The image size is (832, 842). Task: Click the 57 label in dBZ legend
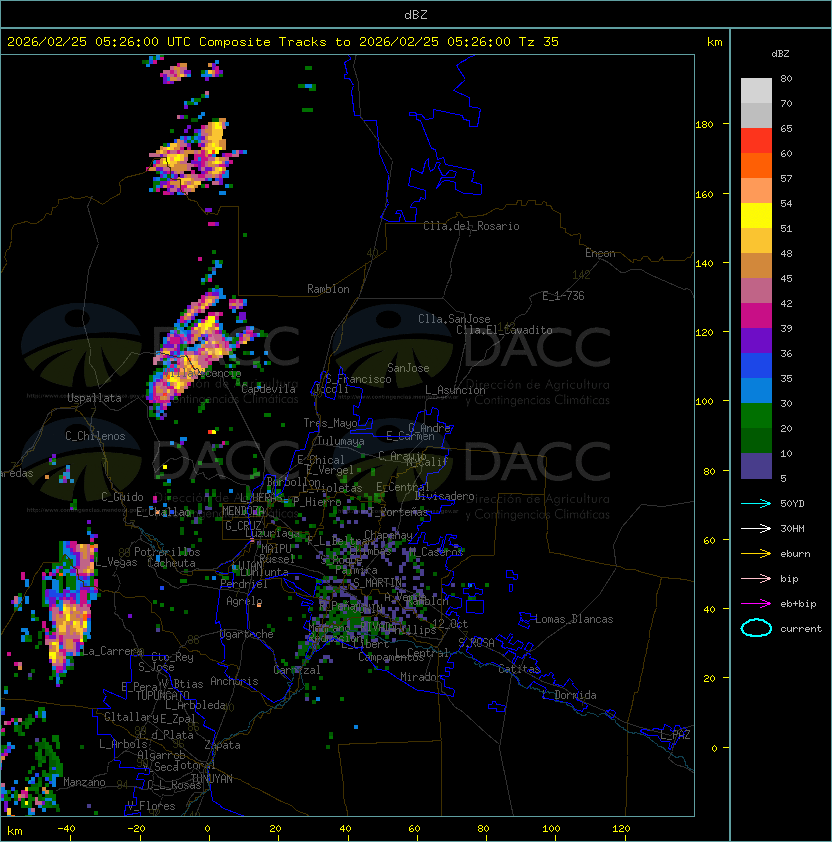click(x=786, y=178)
